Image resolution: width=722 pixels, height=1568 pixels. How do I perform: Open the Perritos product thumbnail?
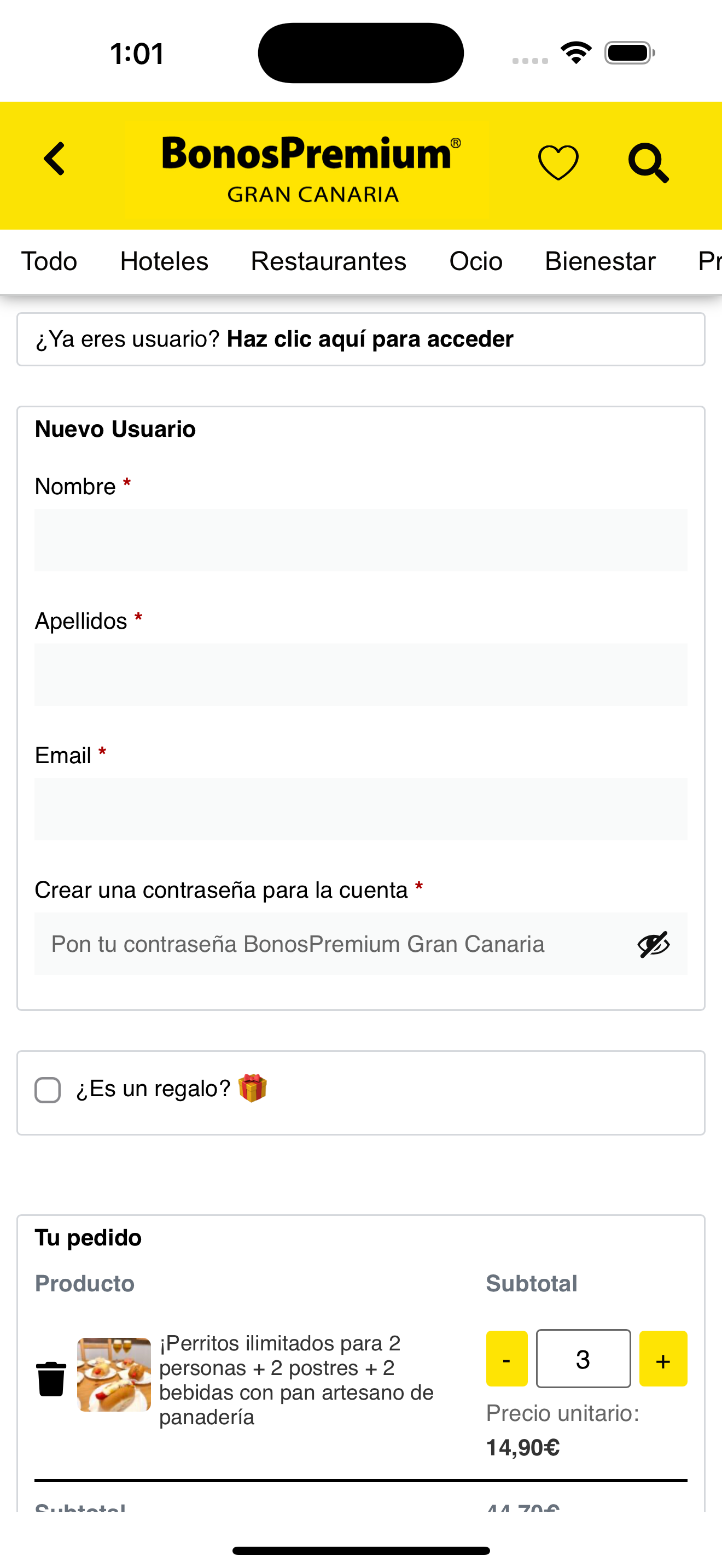114,1374
